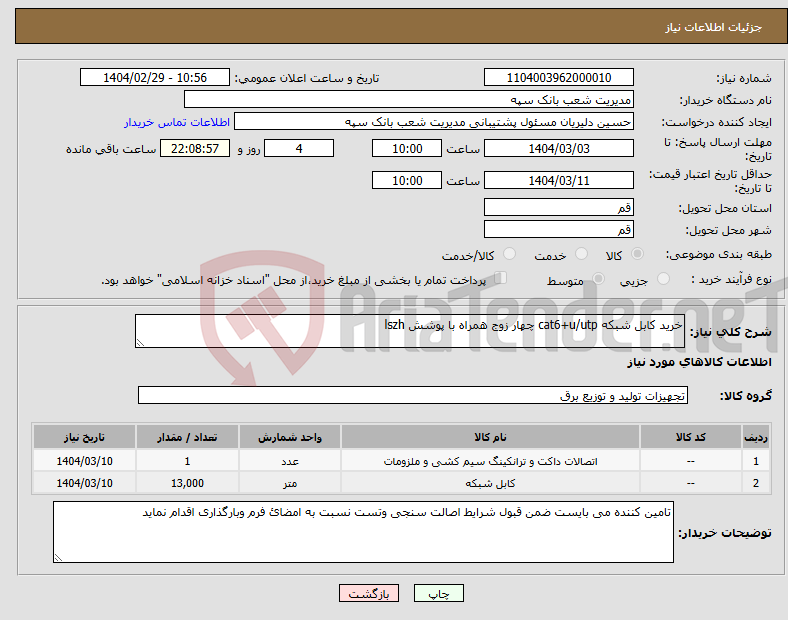This screenshot has height=620, width=788.
Task: Toggle the Islamic treasury payment checkbox
Action: (501, 278)
